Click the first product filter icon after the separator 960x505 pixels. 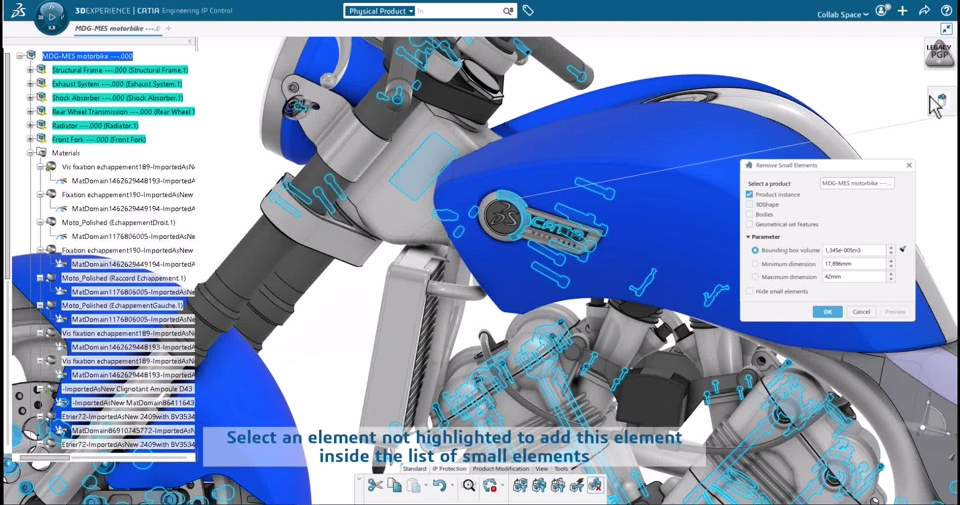click(x=520, y=485)
